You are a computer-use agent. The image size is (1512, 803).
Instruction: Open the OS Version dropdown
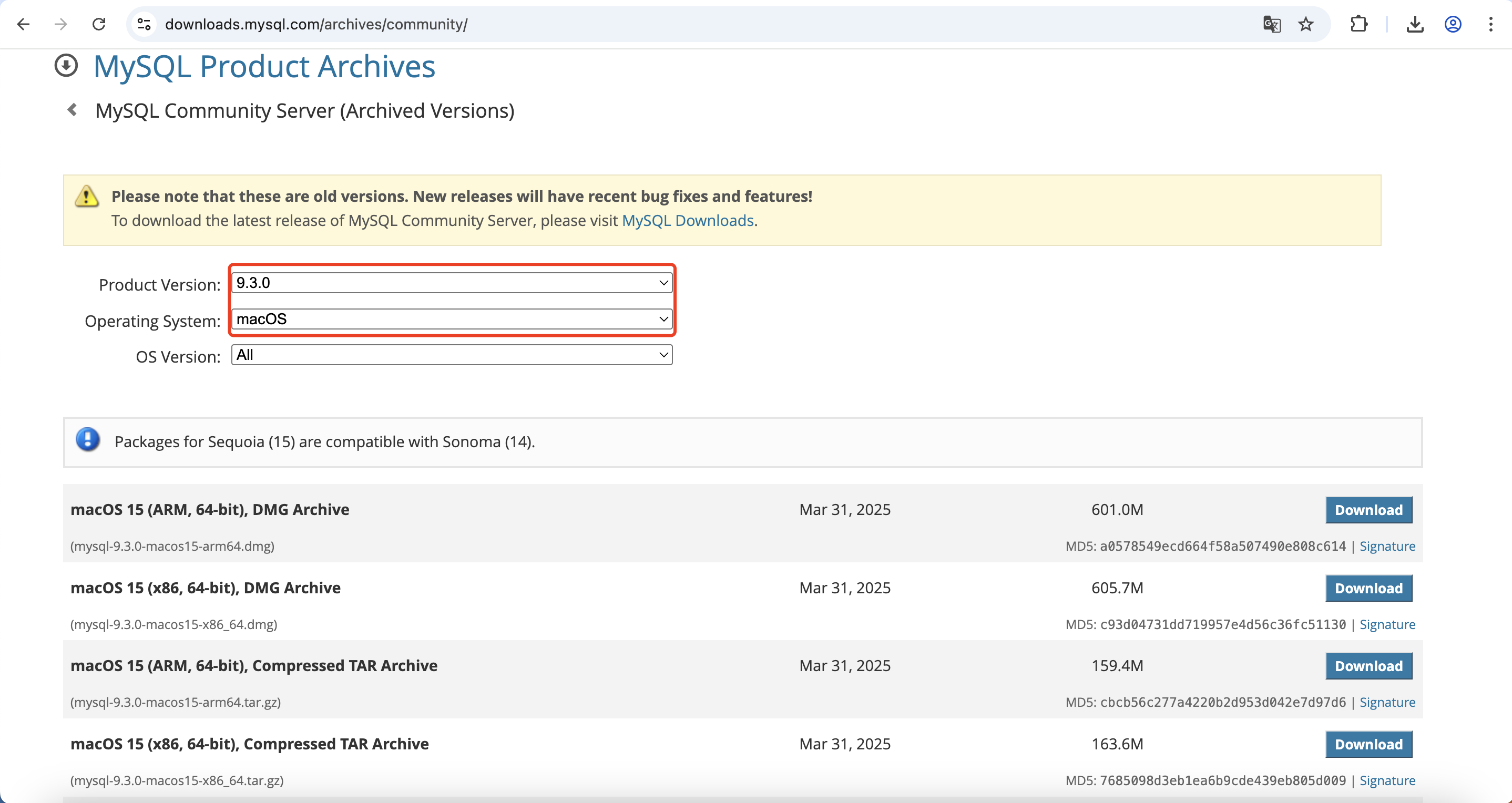coord(452,355)
